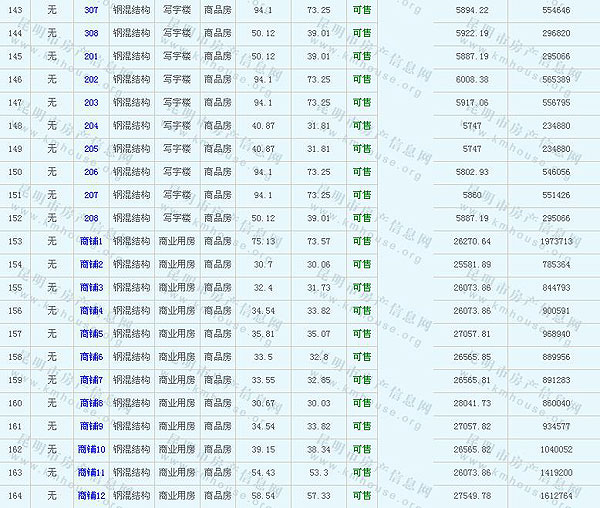Open room 307 link
This screenshot has width=600, height=508.
pyautogui.click(x=91, y=10)
